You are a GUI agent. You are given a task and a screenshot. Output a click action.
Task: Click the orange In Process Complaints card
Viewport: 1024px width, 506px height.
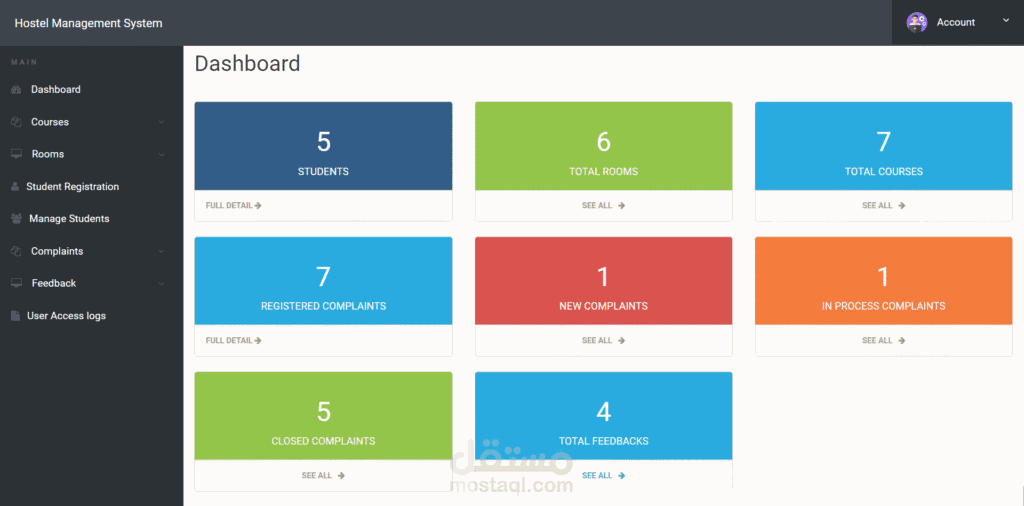point(884,281)
